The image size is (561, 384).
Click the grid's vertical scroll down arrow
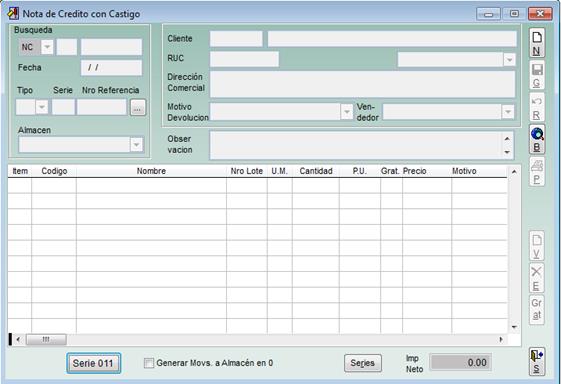514,327
